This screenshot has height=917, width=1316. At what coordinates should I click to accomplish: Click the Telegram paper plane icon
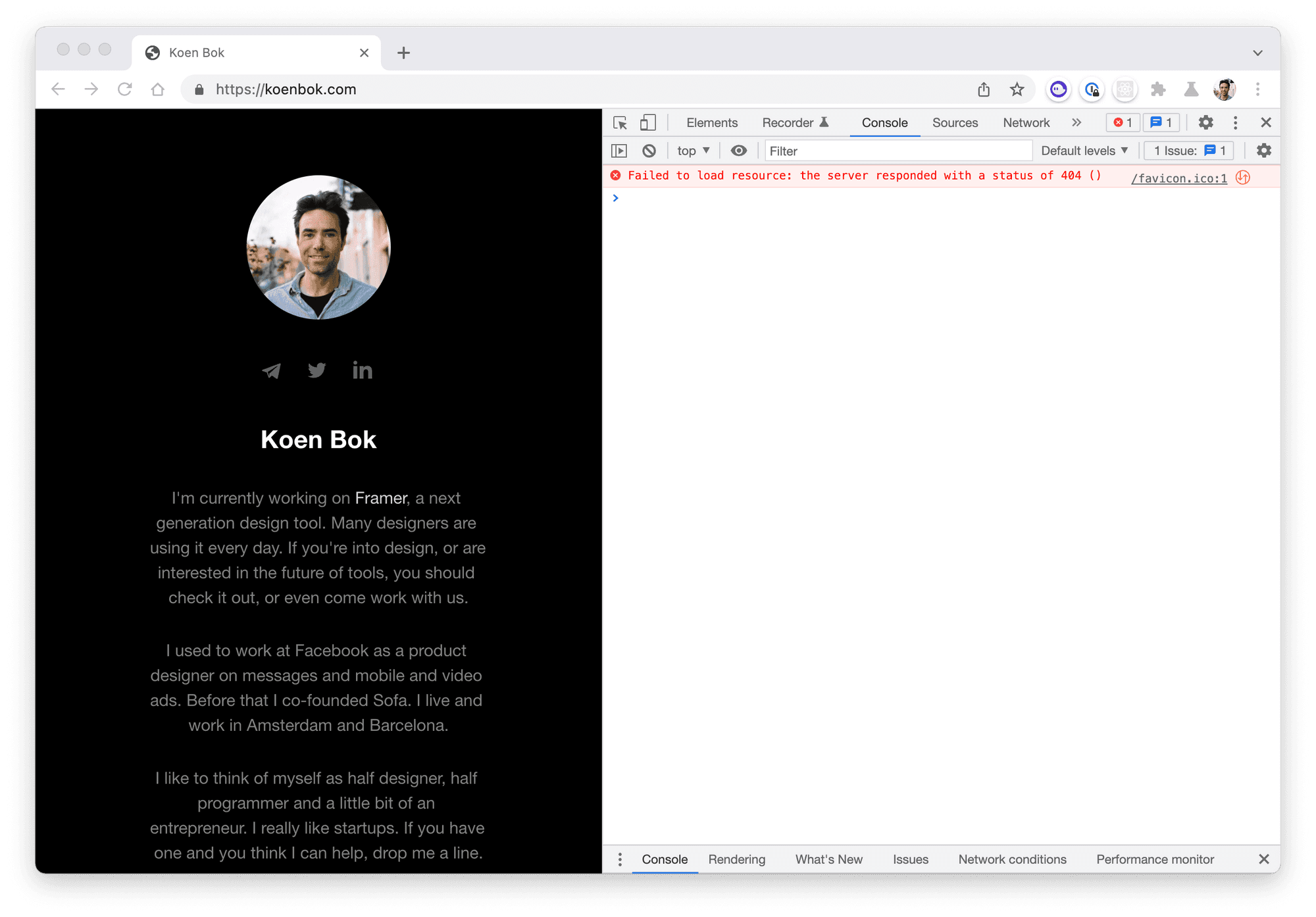pyautogui.click(x=272, y=371)
